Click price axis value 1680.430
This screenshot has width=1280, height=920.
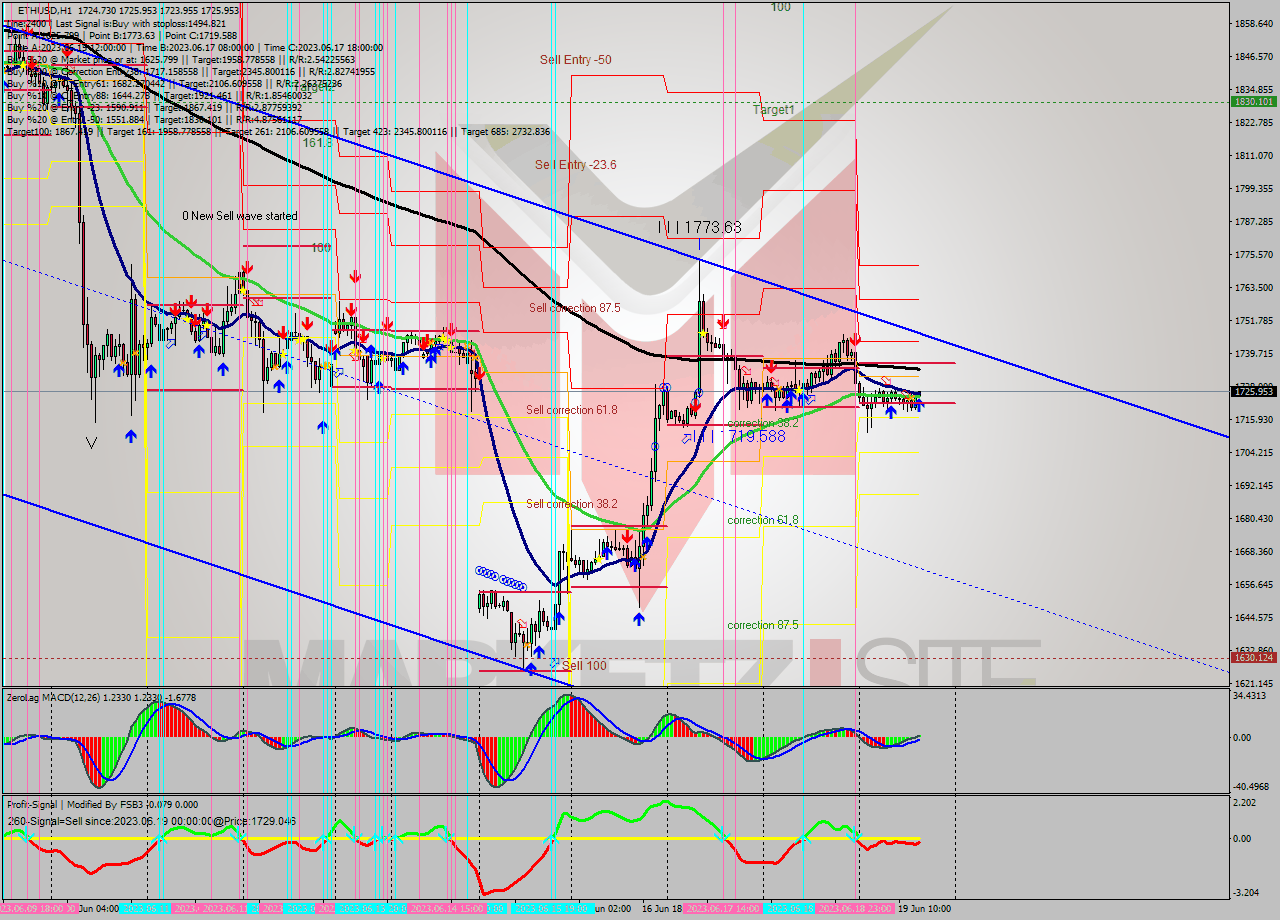pos(1253,518)
